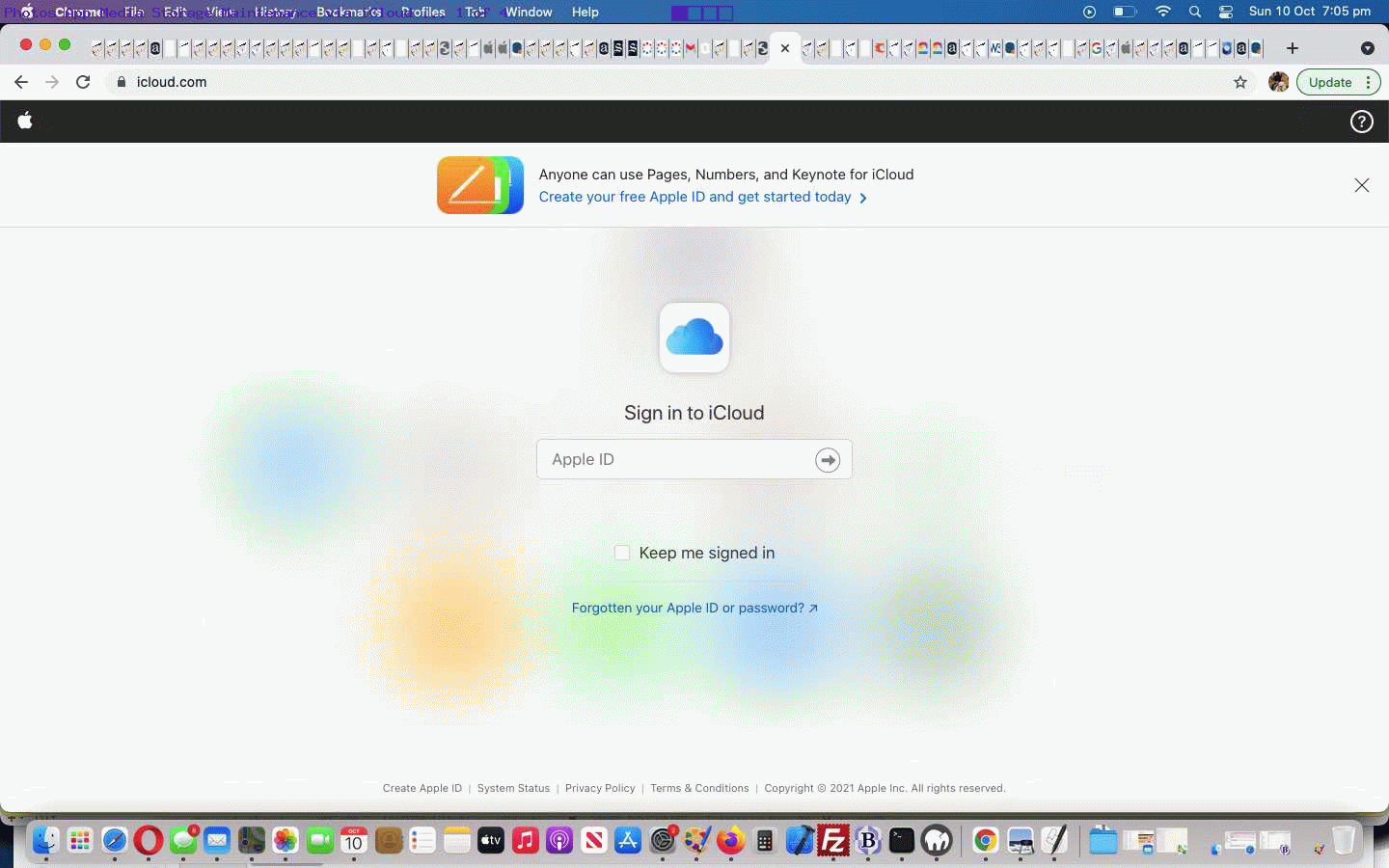Click the site lock icon in address bar
Screen dimensions: 1389x868
(x=121, y=82)
